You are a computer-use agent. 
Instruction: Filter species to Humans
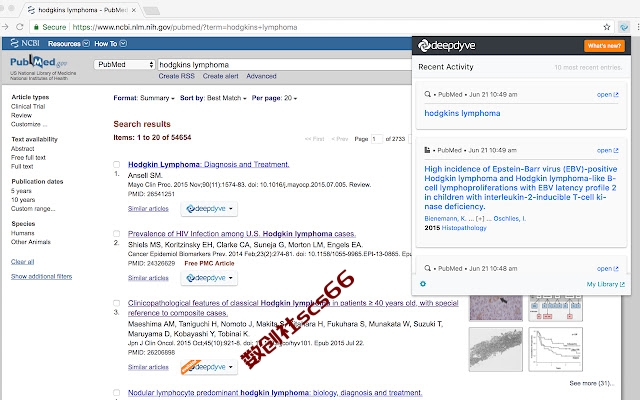click(x=22, y=233)
